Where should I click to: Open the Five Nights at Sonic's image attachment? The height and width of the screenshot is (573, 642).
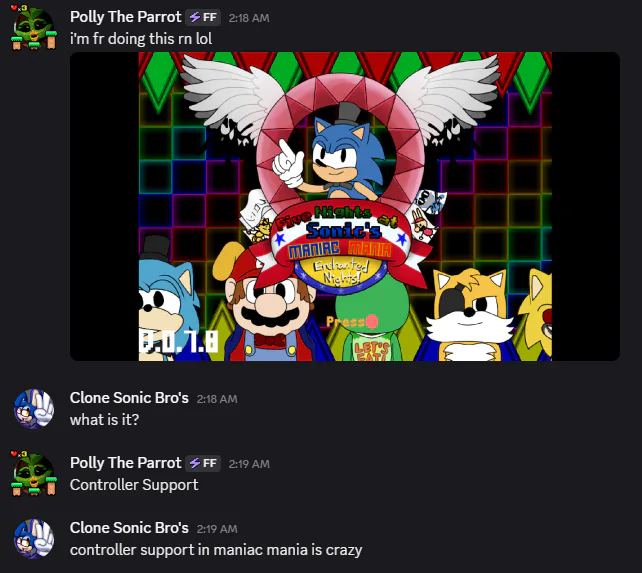tap(345, 206)
